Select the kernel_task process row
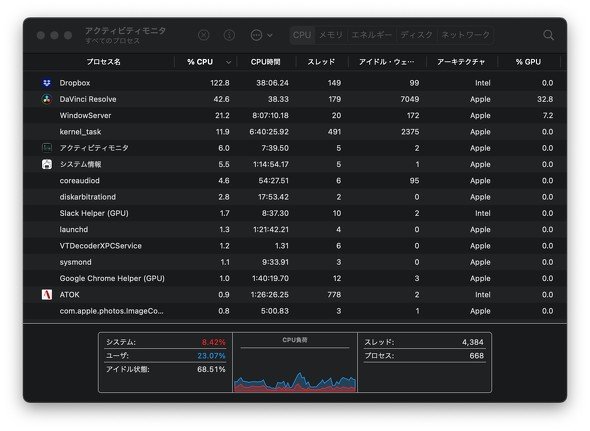590x431 pixels. coord(295,132)
